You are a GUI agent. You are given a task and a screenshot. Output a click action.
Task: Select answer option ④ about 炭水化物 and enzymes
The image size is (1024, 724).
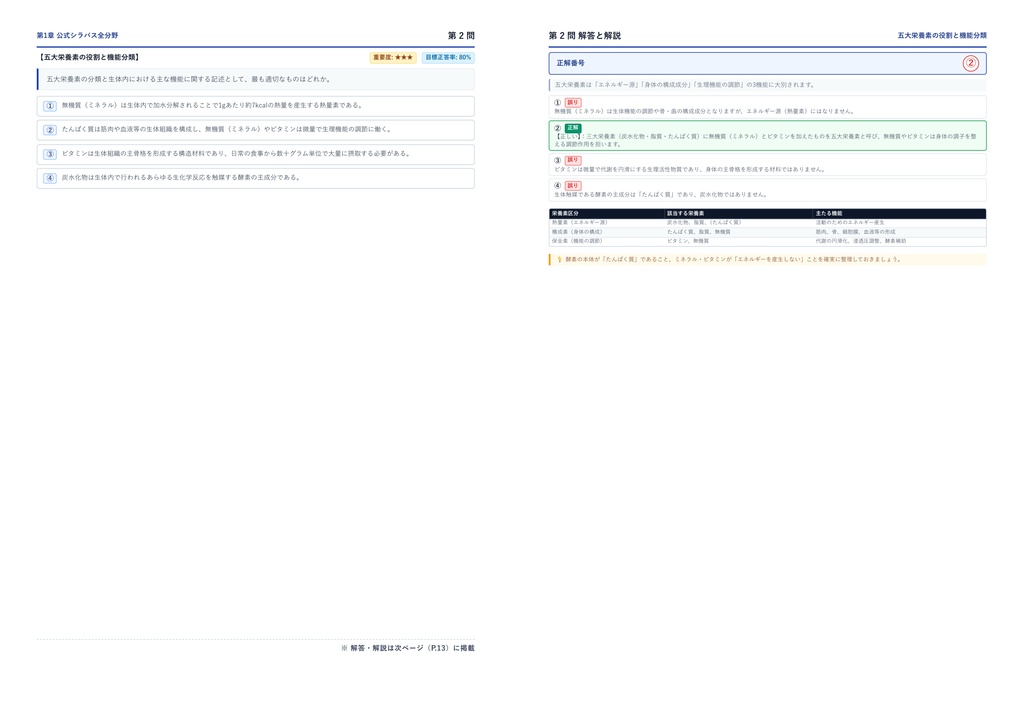tap(255, 178)
